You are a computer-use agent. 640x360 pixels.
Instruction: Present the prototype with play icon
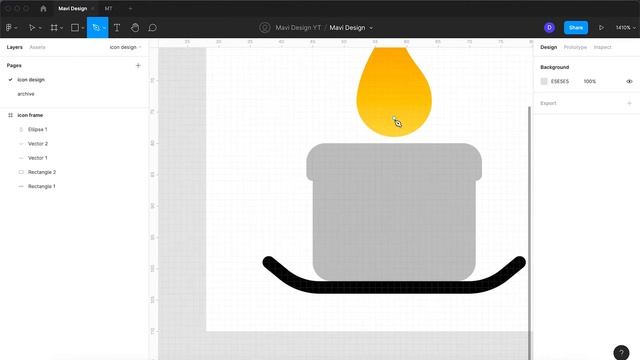pyautogui.click(x=601, y=28)
